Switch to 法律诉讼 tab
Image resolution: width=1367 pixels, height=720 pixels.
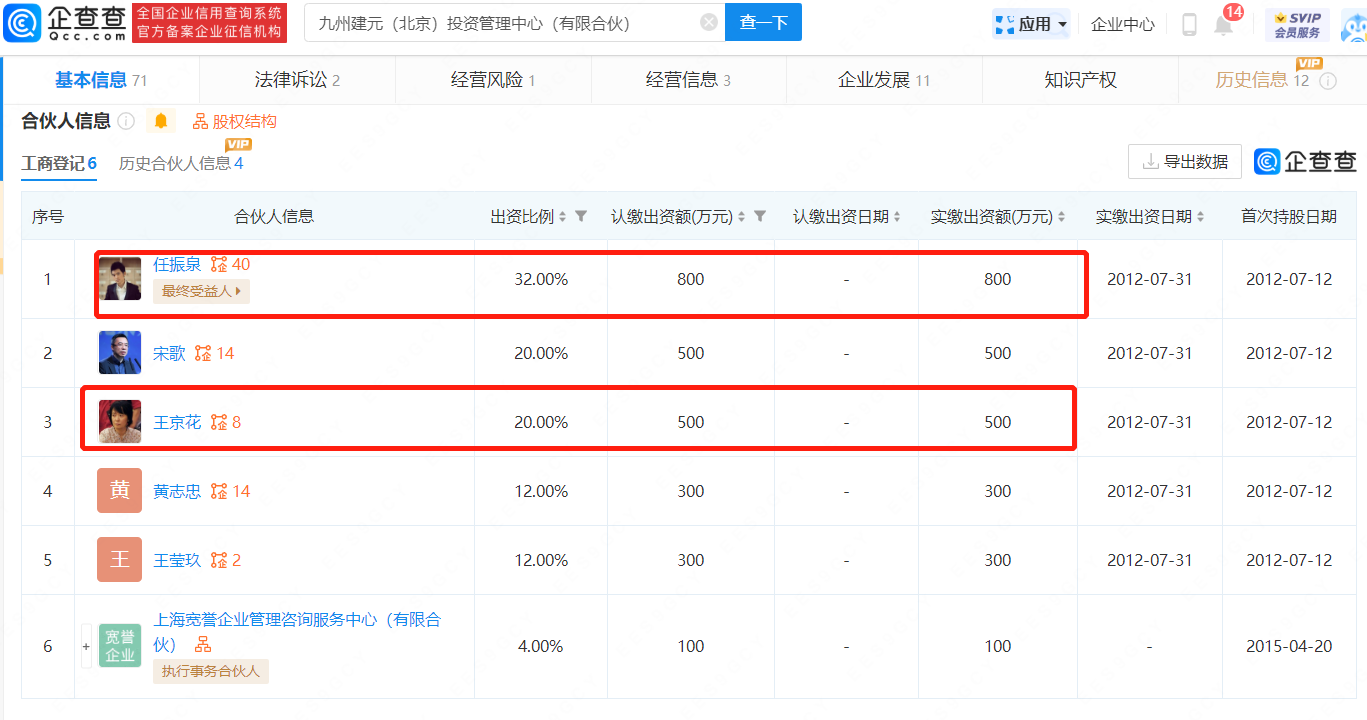click(297, 80)
